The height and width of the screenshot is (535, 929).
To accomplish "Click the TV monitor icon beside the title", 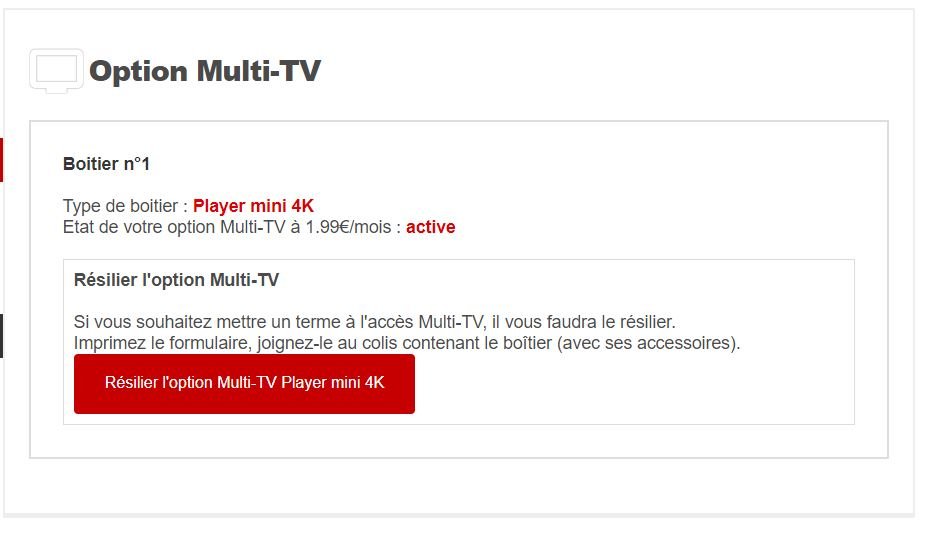I will (56, 71).
